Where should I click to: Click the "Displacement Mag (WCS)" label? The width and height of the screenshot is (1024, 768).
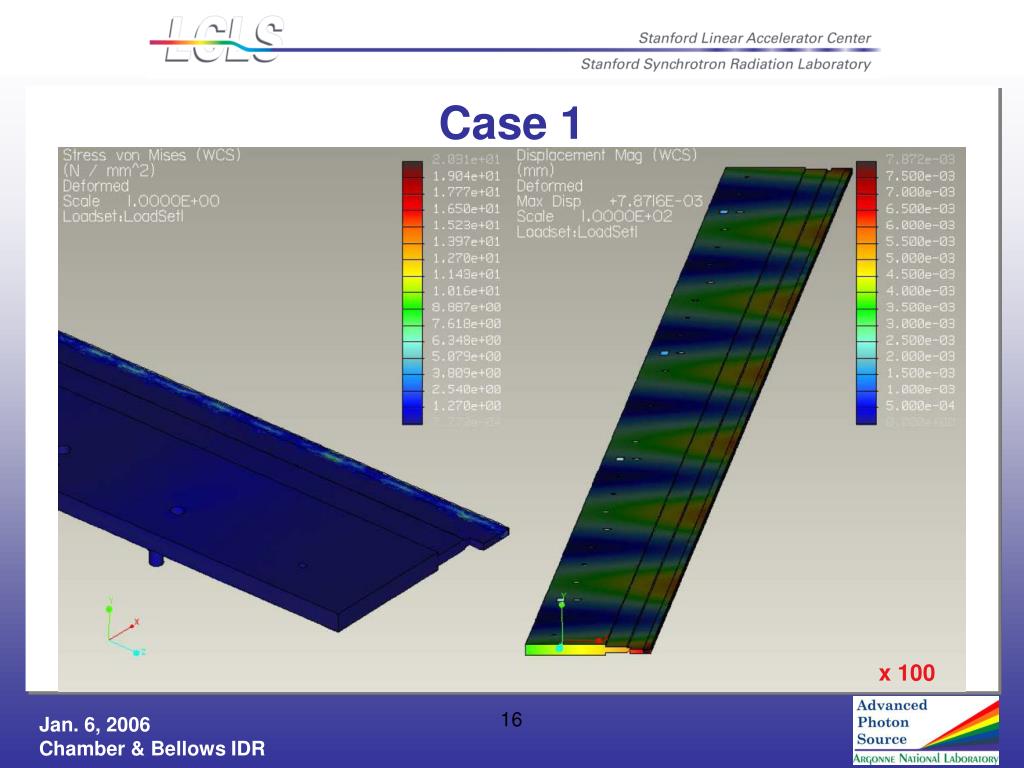pos(607,155)
